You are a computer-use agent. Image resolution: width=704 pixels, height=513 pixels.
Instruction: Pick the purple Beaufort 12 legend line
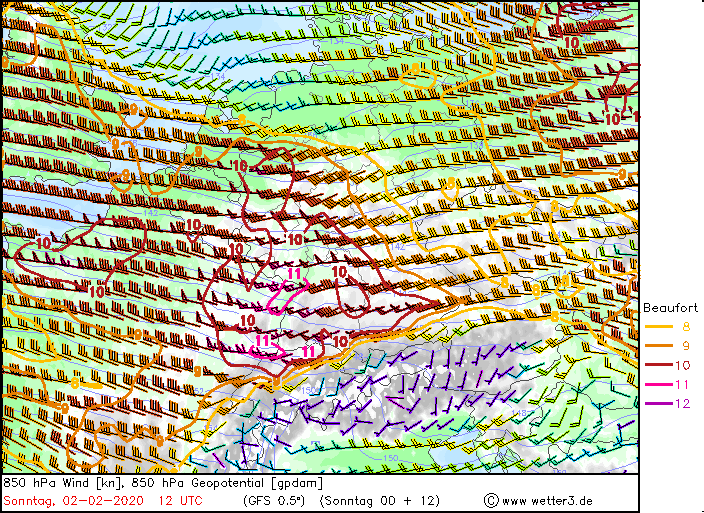(x=659, y=403)
